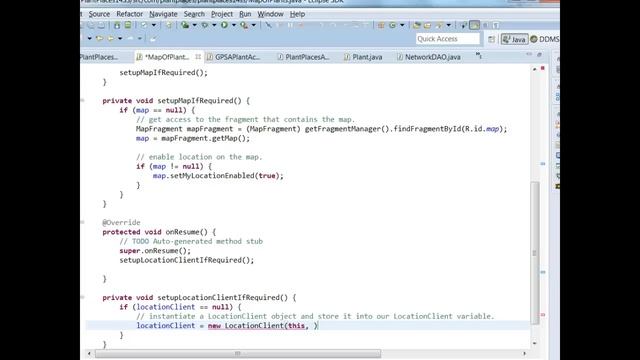This screenshot has height=360, width=640.
Task: Switch to the Java perspective
Action: click(x=514, y=39)
